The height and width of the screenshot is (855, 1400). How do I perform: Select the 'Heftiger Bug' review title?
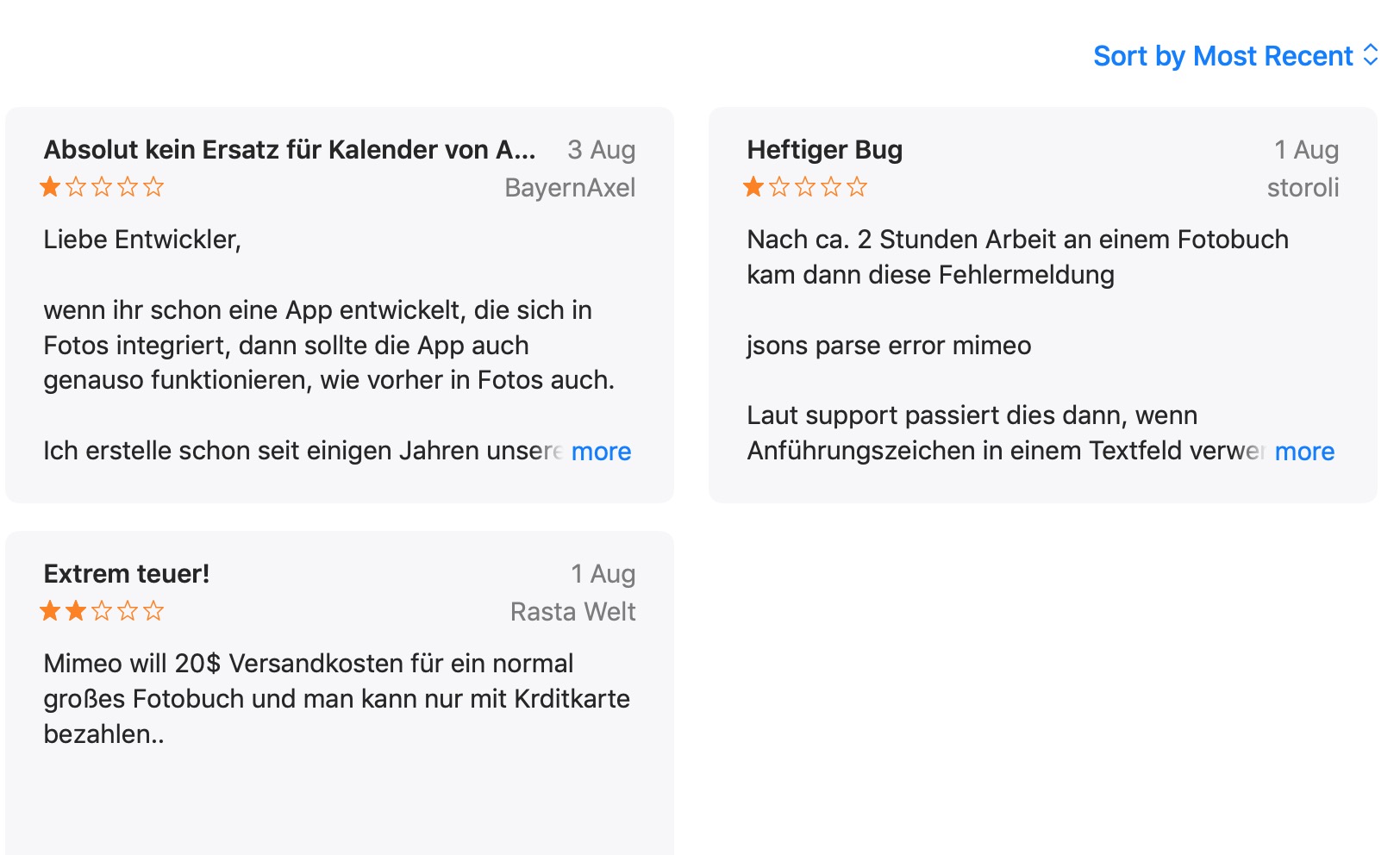click(824, 150)
